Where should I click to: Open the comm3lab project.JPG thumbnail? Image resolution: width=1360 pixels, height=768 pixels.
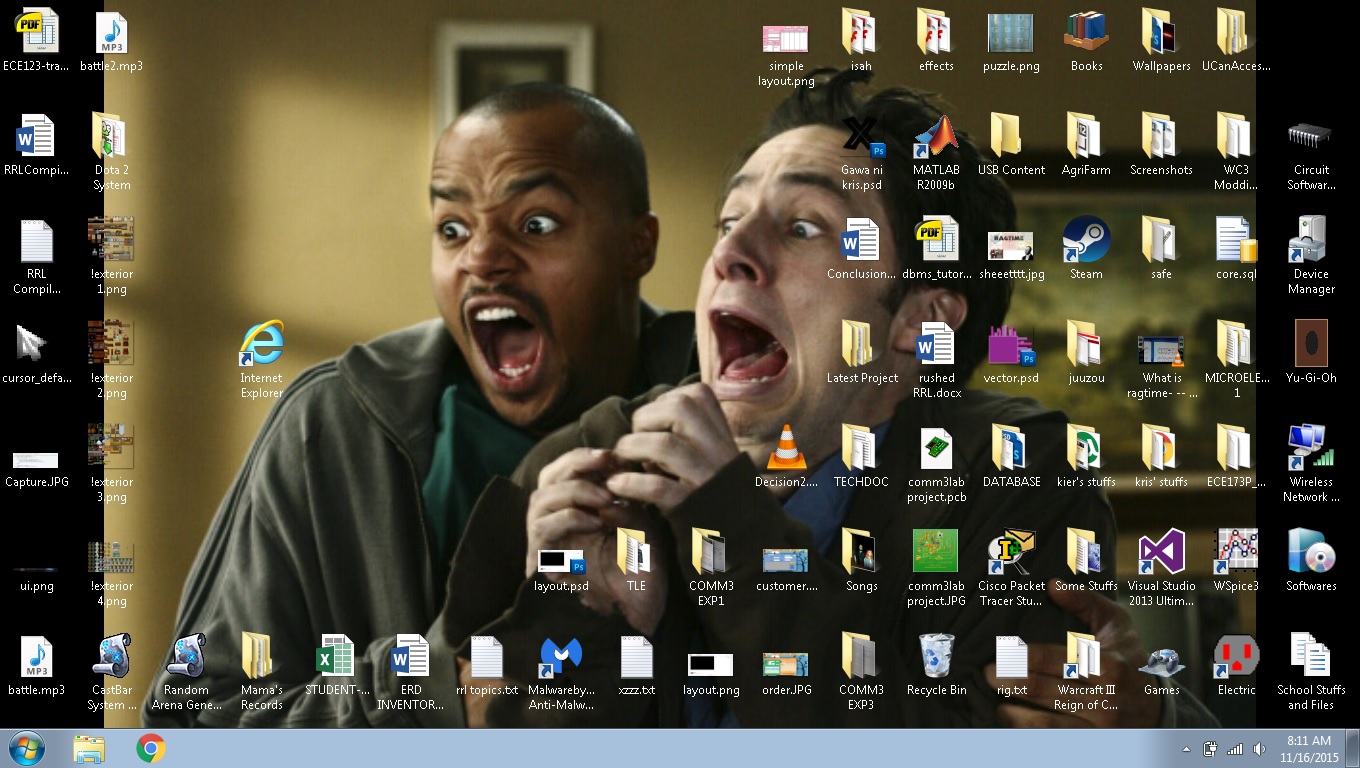click(x=936, y=551)
